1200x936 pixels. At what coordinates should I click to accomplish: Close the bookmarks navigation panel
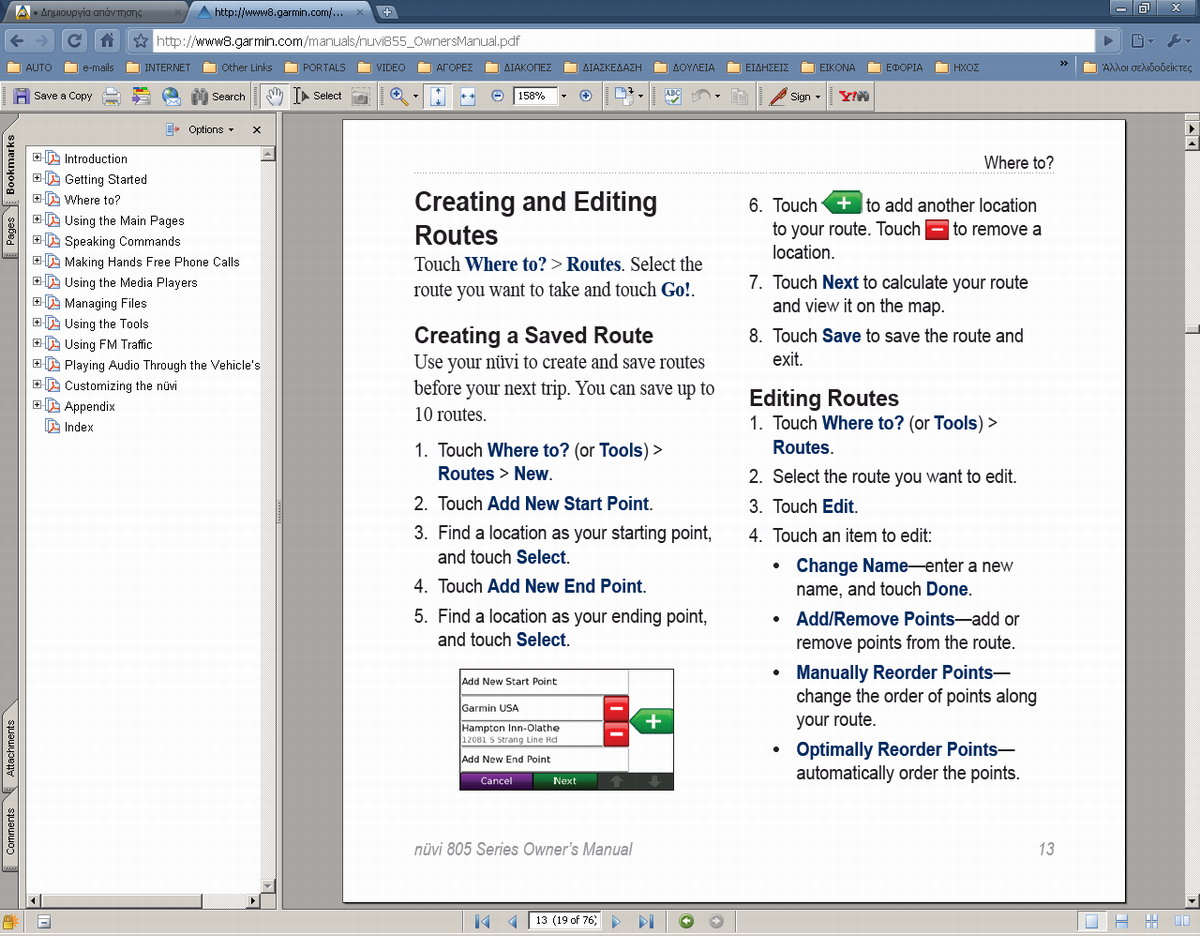tap(257, 130)
